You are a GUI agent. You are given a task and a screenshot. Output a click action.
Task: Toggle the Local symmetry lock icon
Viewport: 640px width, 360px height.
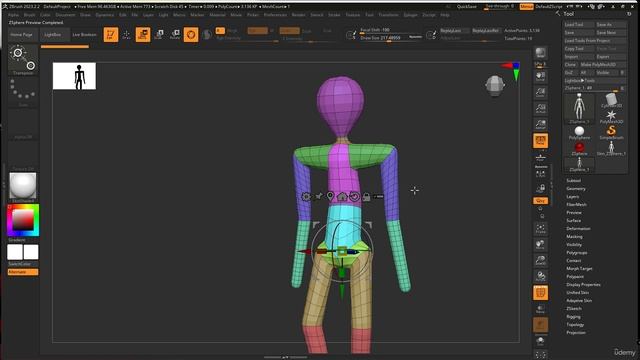540,188
